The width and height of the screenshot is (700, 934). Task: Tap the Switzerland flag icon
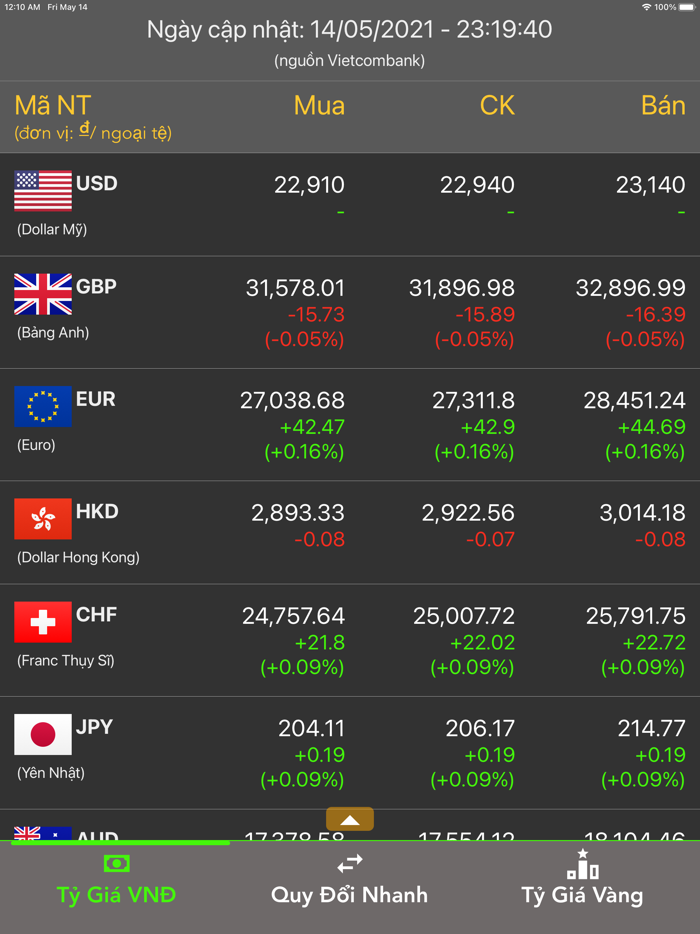pos(43,622)
